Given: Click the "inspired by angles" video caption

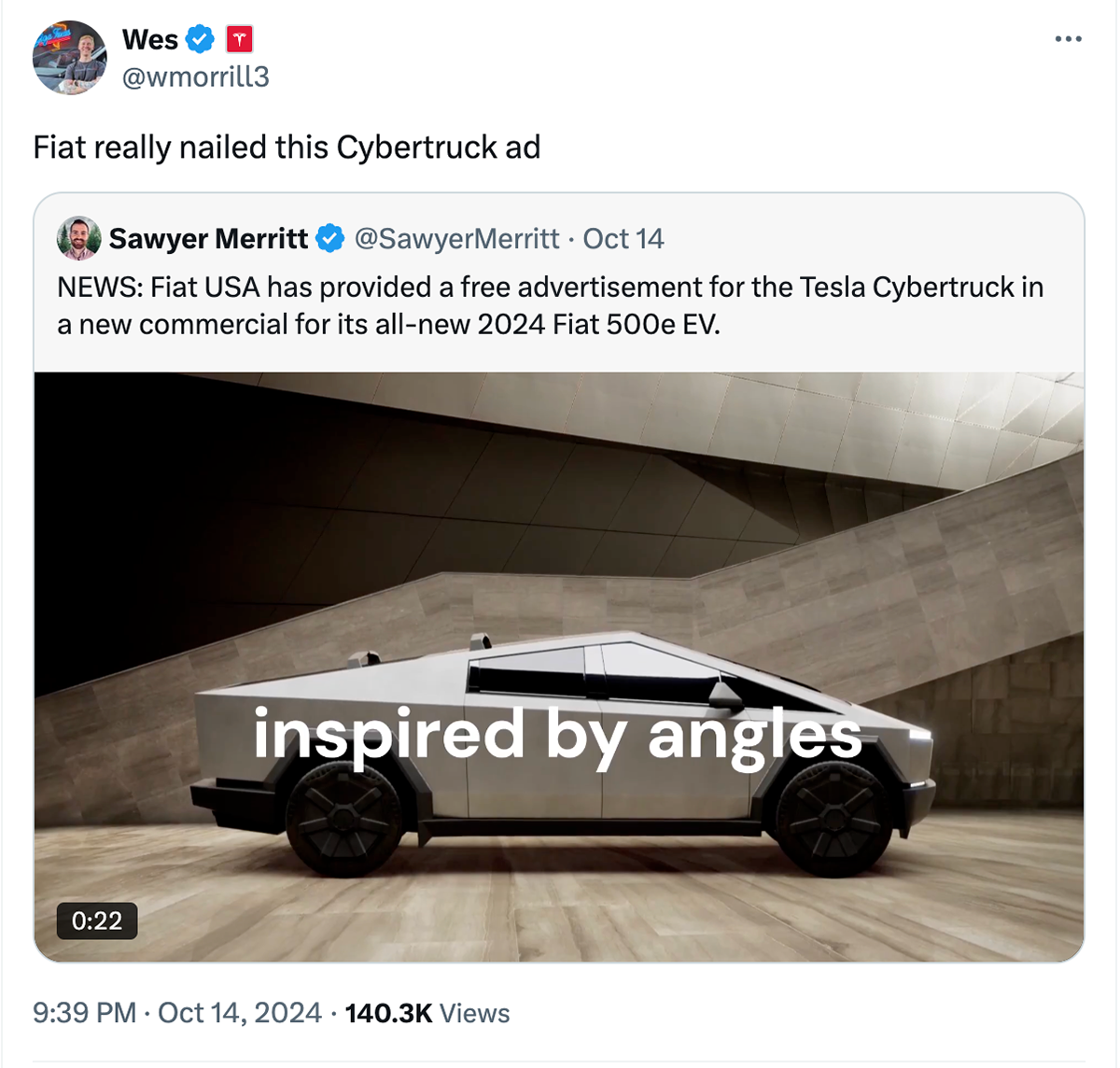Looking at the screenshot, I should pos(557,736).
